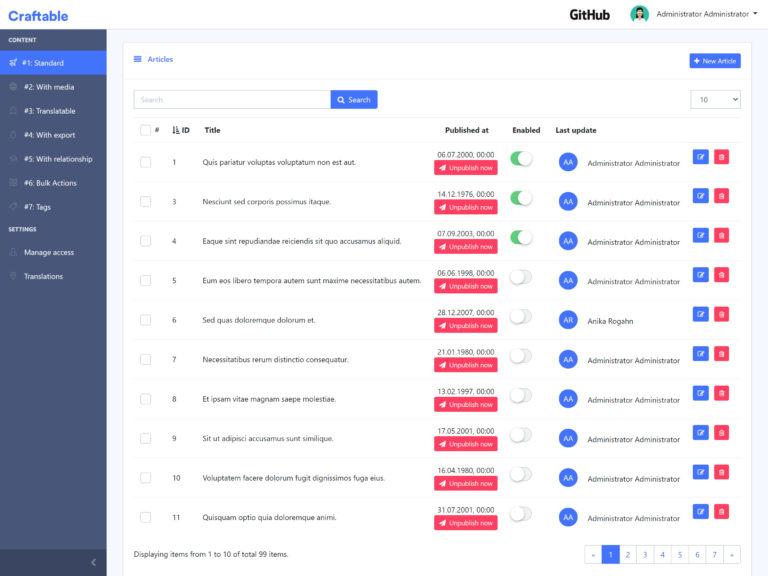Open the administrator profile avatar
The width and height of the screenshot is (768, 576).
pos(639,14)
